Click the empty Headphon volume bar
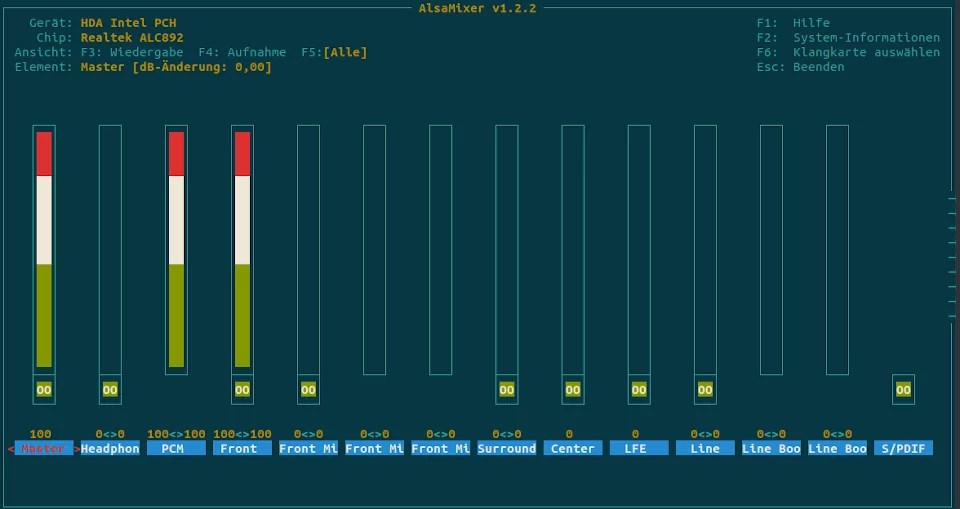The height and width of the screenshot is (509, 960). click(110, 250)
